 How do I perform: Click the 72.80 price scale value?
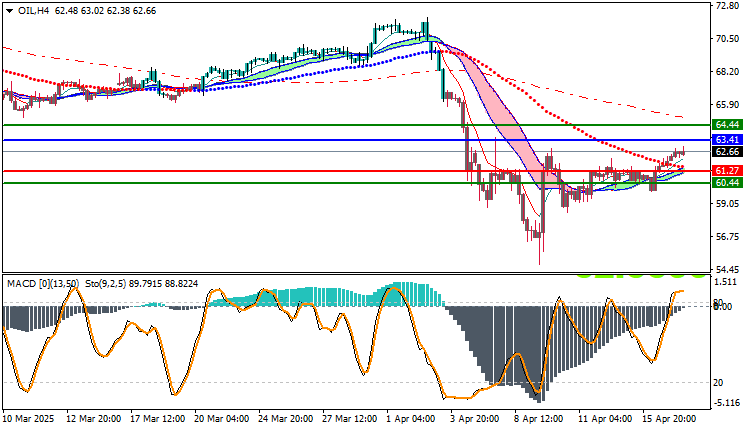(x=727, y=6)
